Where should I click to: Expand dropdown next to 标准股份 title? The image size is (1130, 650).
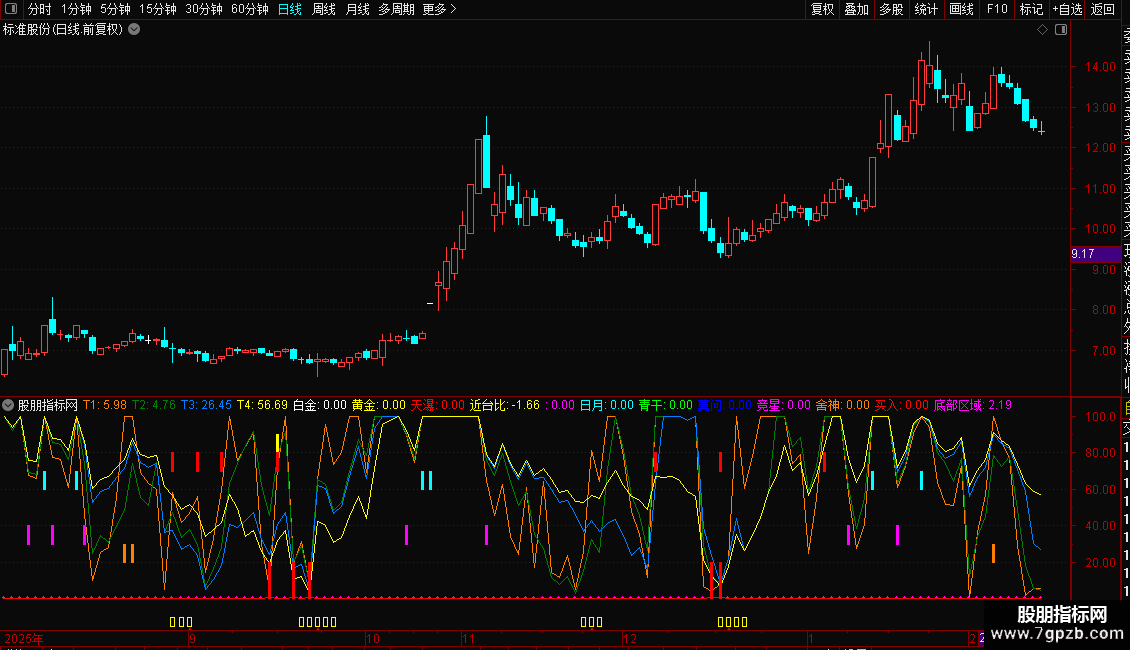point(134,30)
